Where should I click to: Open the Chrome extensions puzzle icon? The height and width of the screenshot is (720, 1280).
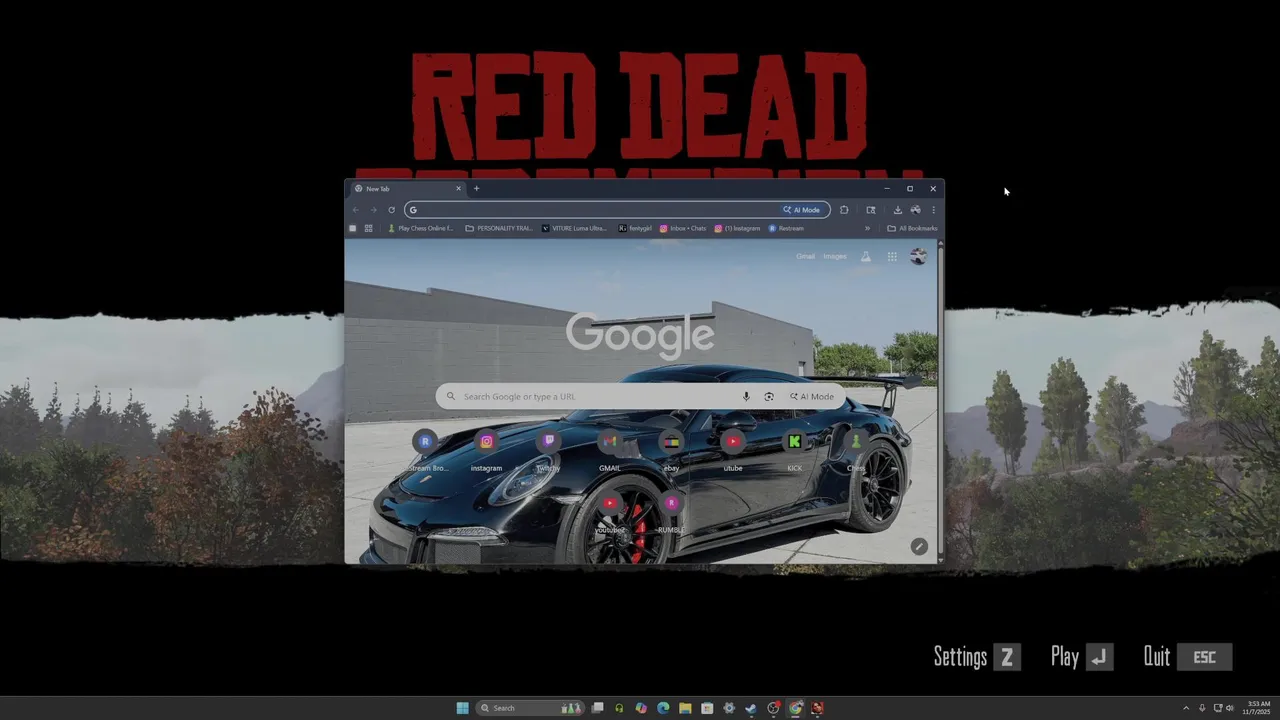[844, 210]
